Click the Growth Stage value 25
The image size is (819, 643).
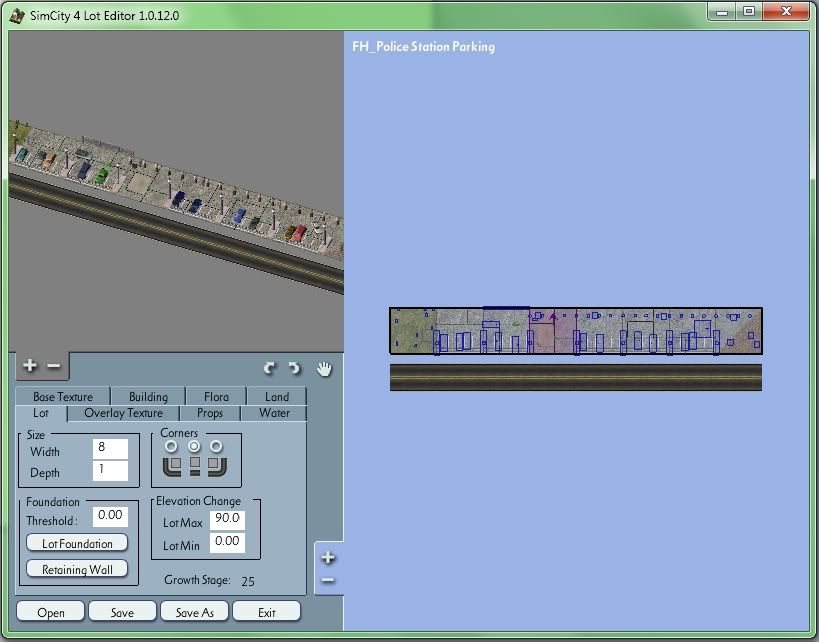[248, 581]
